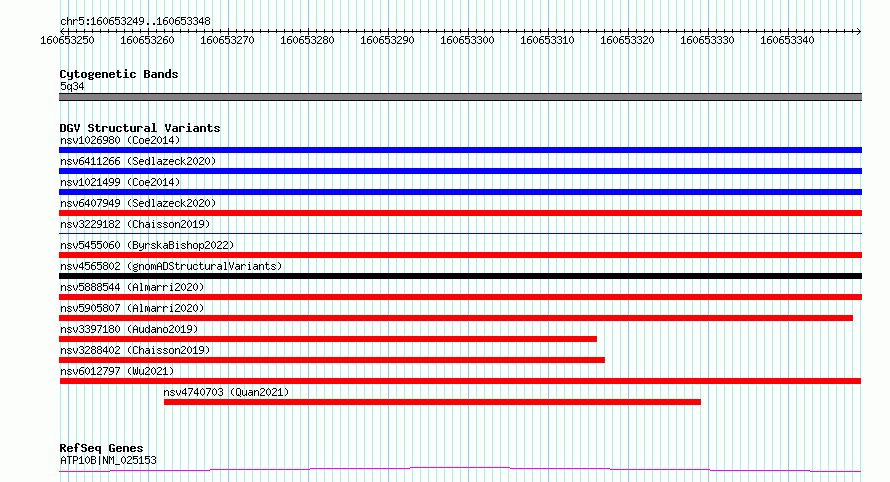Select the blue bar for nsv1026980

460,150
